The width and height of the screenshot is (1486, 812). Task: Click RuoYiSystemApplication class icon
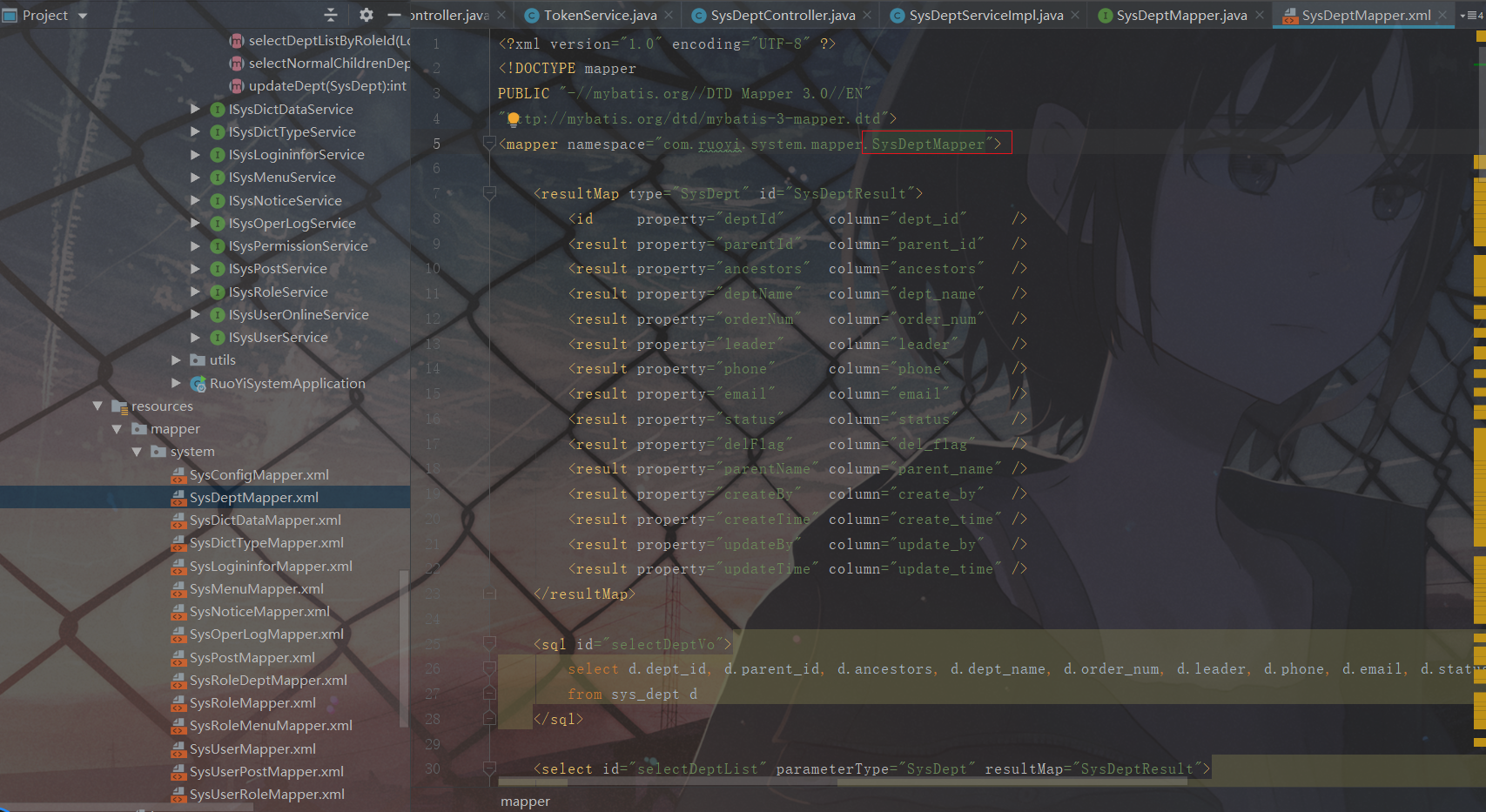pos(198,383)
